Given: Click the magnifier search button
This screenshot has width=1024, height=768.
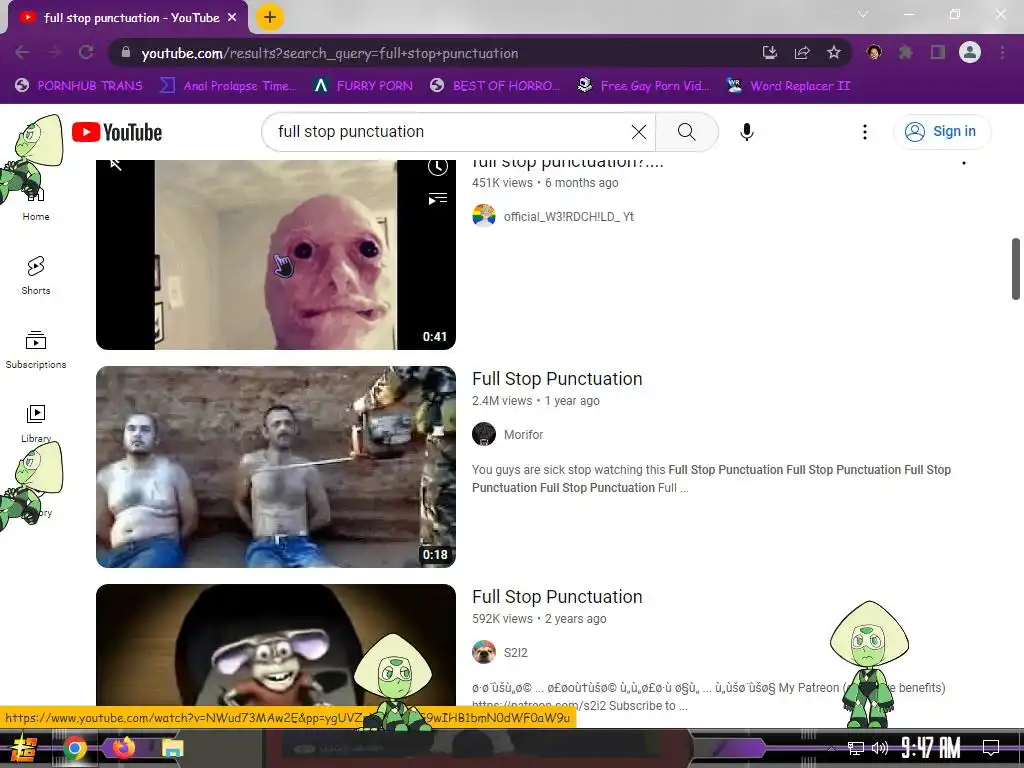Looking at the screenshot, I should (x=686, y=132).
